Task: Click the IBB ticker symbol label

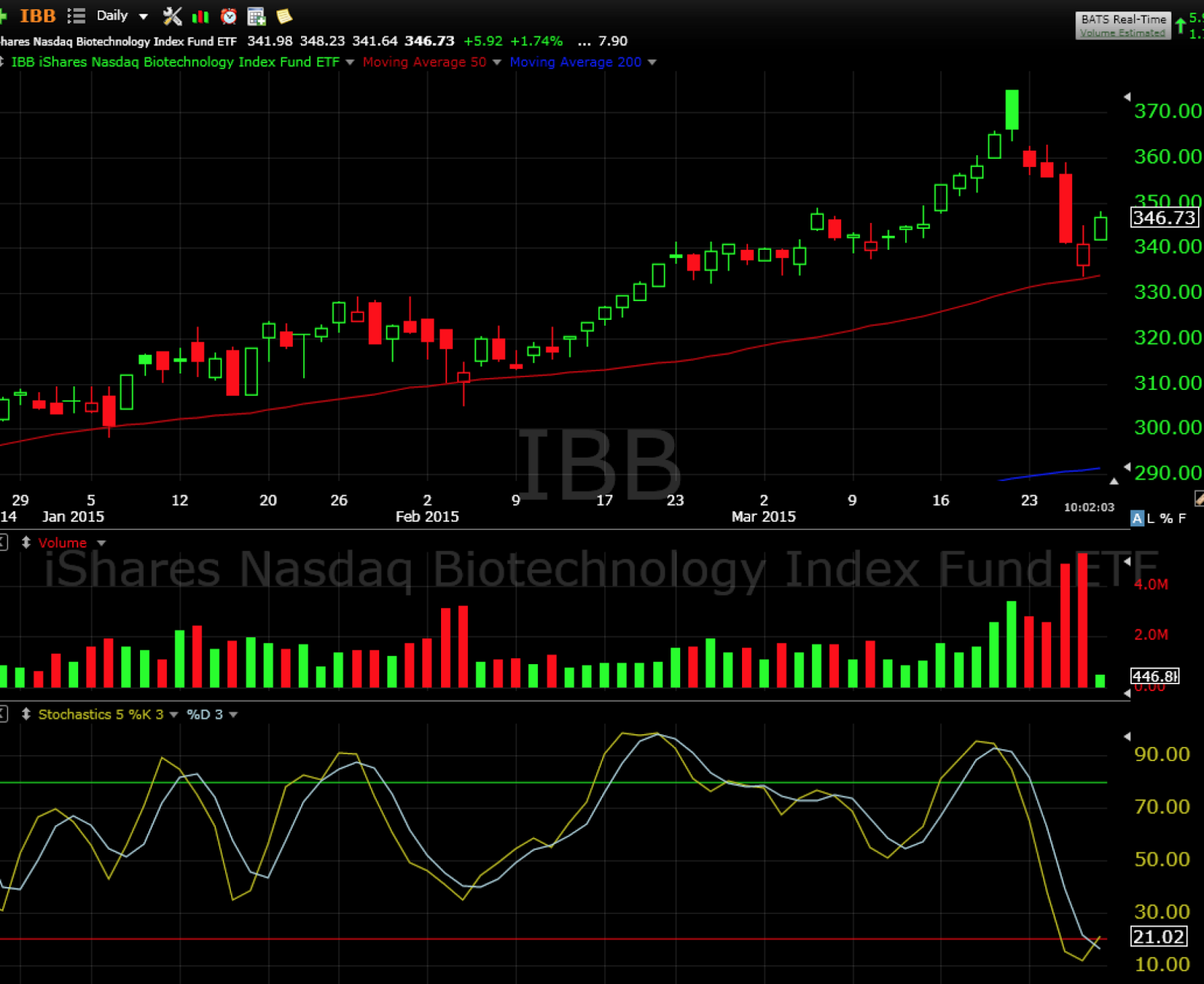Action: pos(38,16)
